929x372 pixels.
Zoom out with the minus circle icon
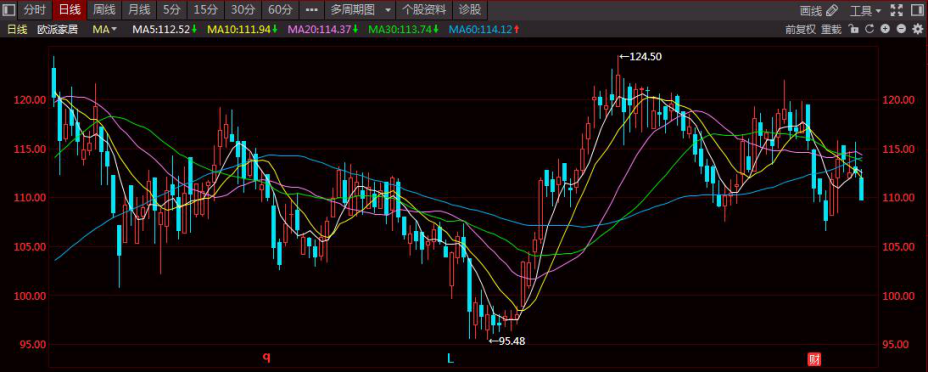click(901, 29)
